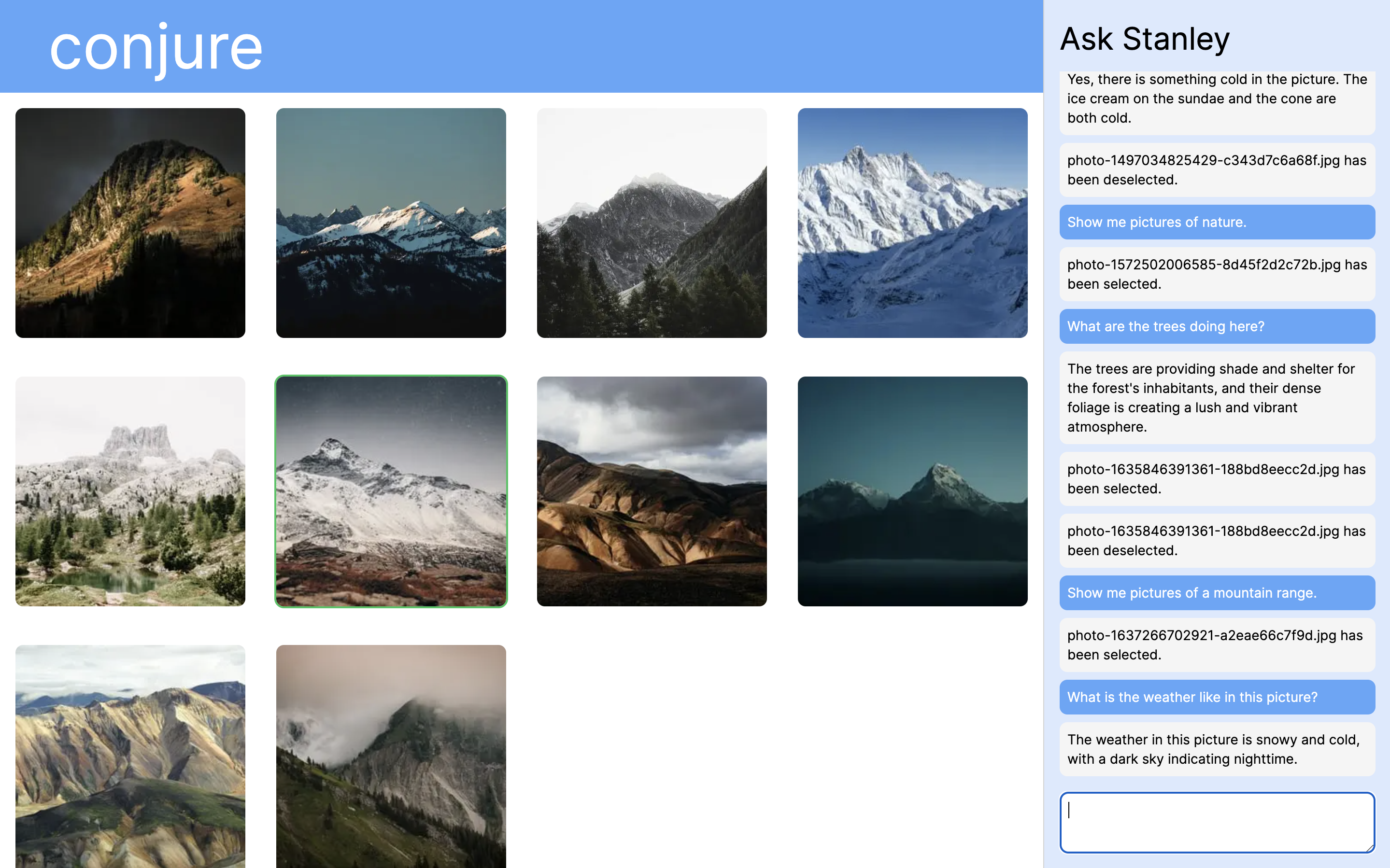1390x868 pixels.
Task: Select snowy peaks under teal sky photo
Action: [x=391, y=223]
